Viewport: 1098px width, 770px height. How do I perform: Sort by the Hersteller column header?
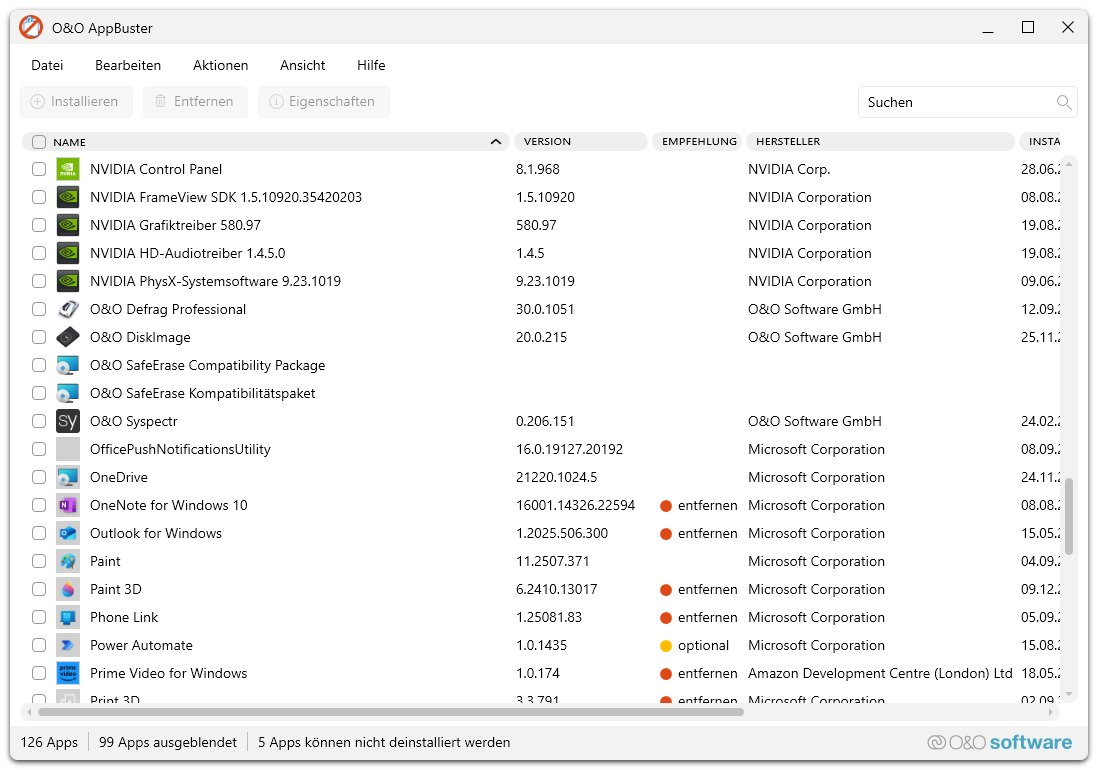[x=880, y=142]
